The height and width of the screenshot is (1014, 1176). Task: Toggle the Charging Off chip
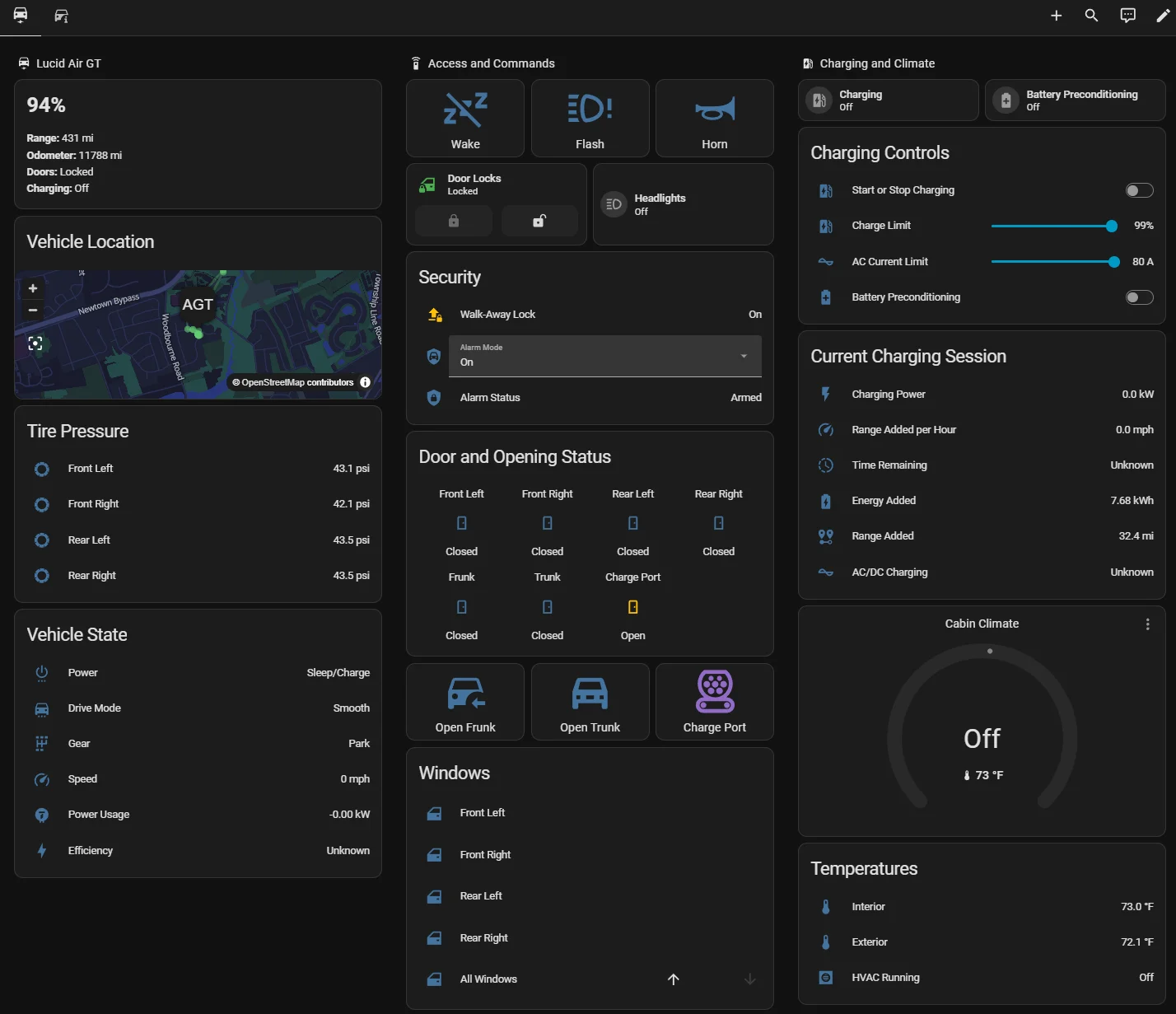pos(888,100)
